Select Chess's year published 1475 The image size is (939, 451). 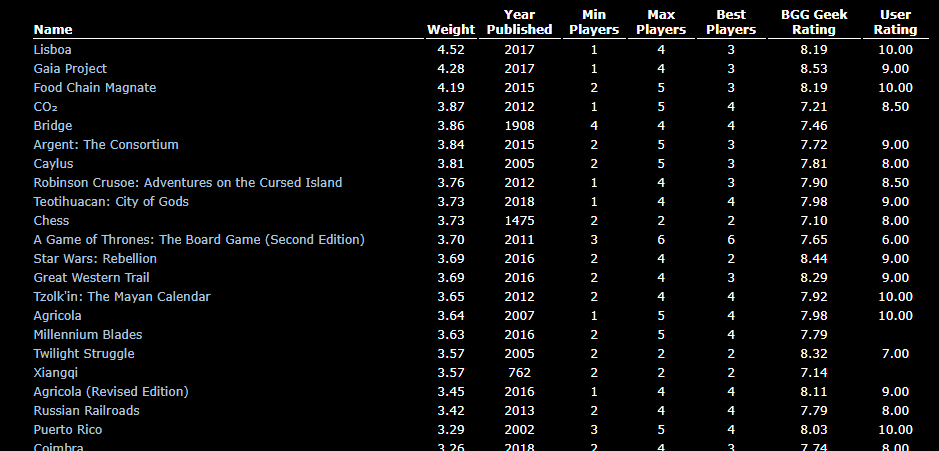[519, 221]
